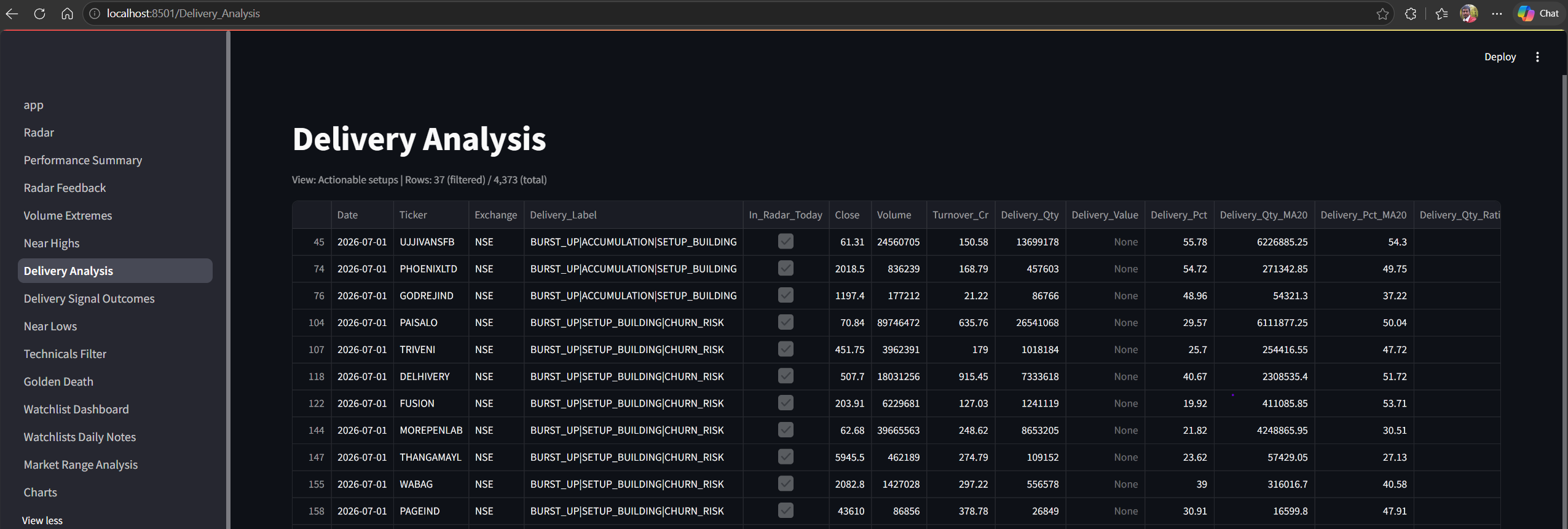
Task: Select the Delivery_Label cell for THANGAMAYL
Action: 633,457
